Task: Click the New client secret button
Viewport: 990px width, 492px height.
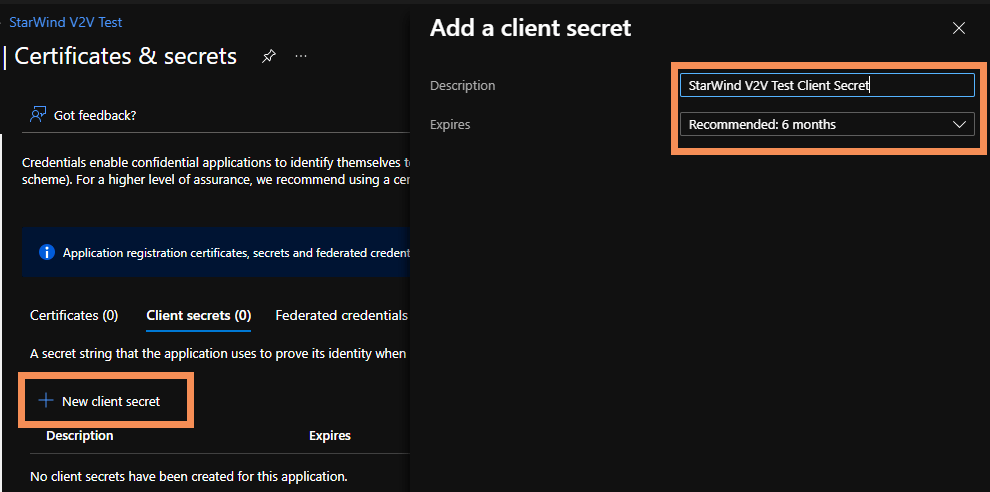Action: (99, 401)
